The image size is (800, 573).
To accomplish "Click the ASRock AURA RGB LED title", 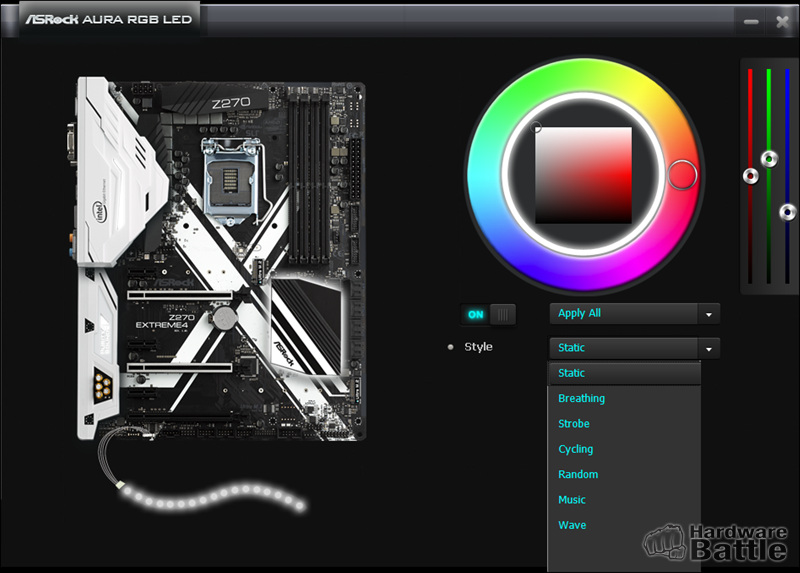I will coord(109,19).
